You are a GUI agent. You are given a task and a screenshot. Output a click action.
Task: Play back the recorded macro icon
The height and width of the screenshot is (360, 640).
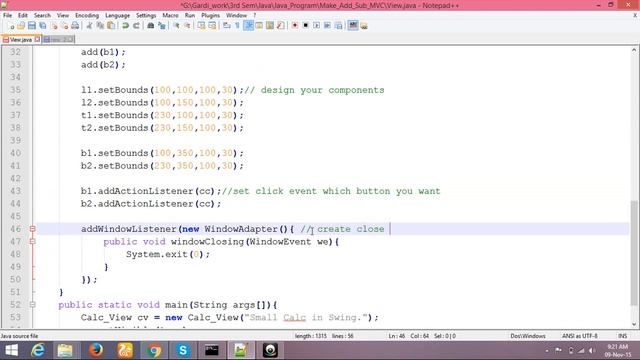[x=316, y=26]
